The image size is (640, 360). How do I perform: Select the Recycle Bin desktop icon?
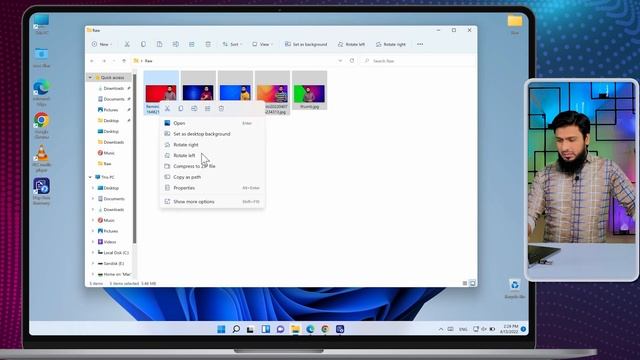(515, 289)
